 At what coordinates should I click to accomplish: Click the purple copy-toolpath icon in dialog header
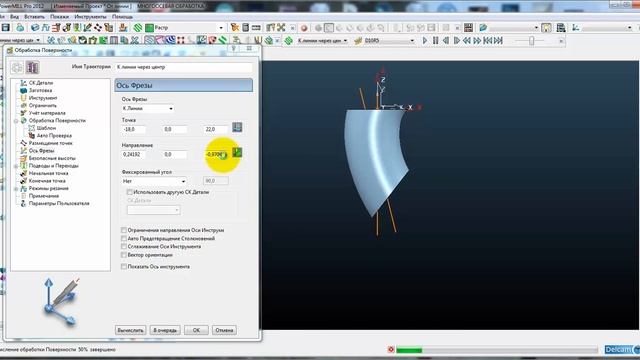[32, 67]
